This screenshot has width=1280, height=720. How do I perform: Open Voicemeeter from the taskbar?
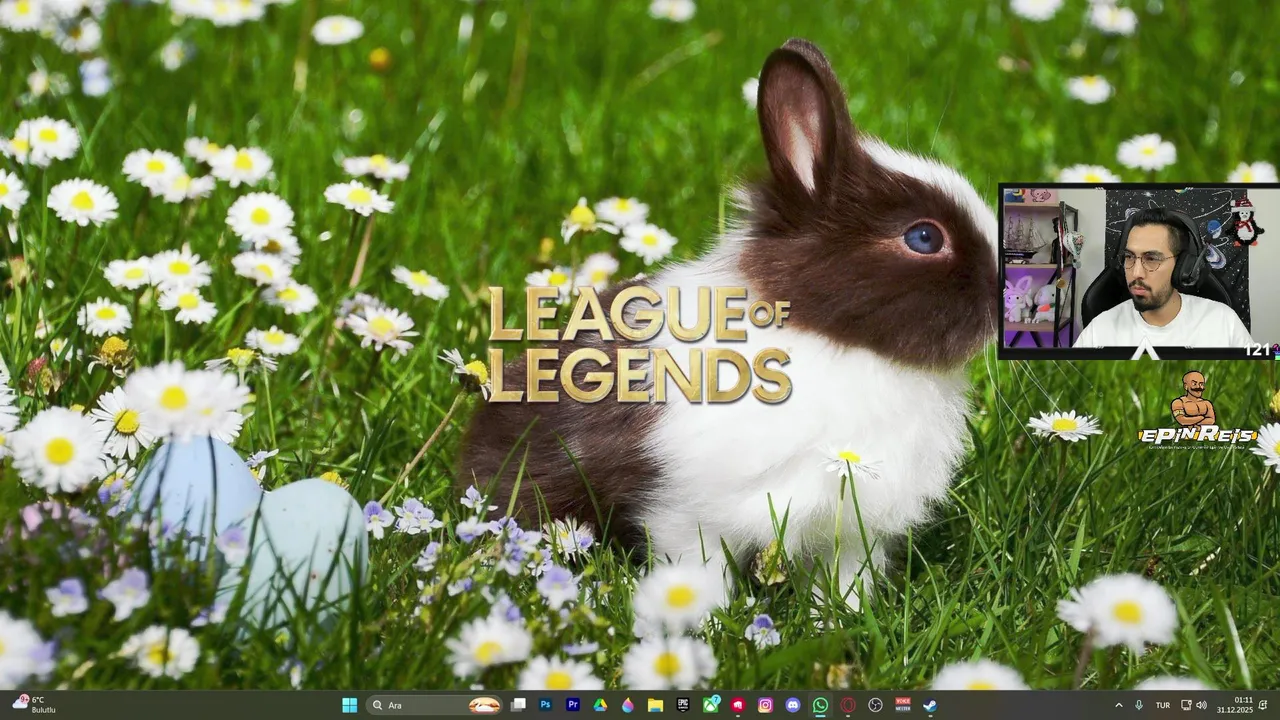pyautogui.click(x=903, y=705)
